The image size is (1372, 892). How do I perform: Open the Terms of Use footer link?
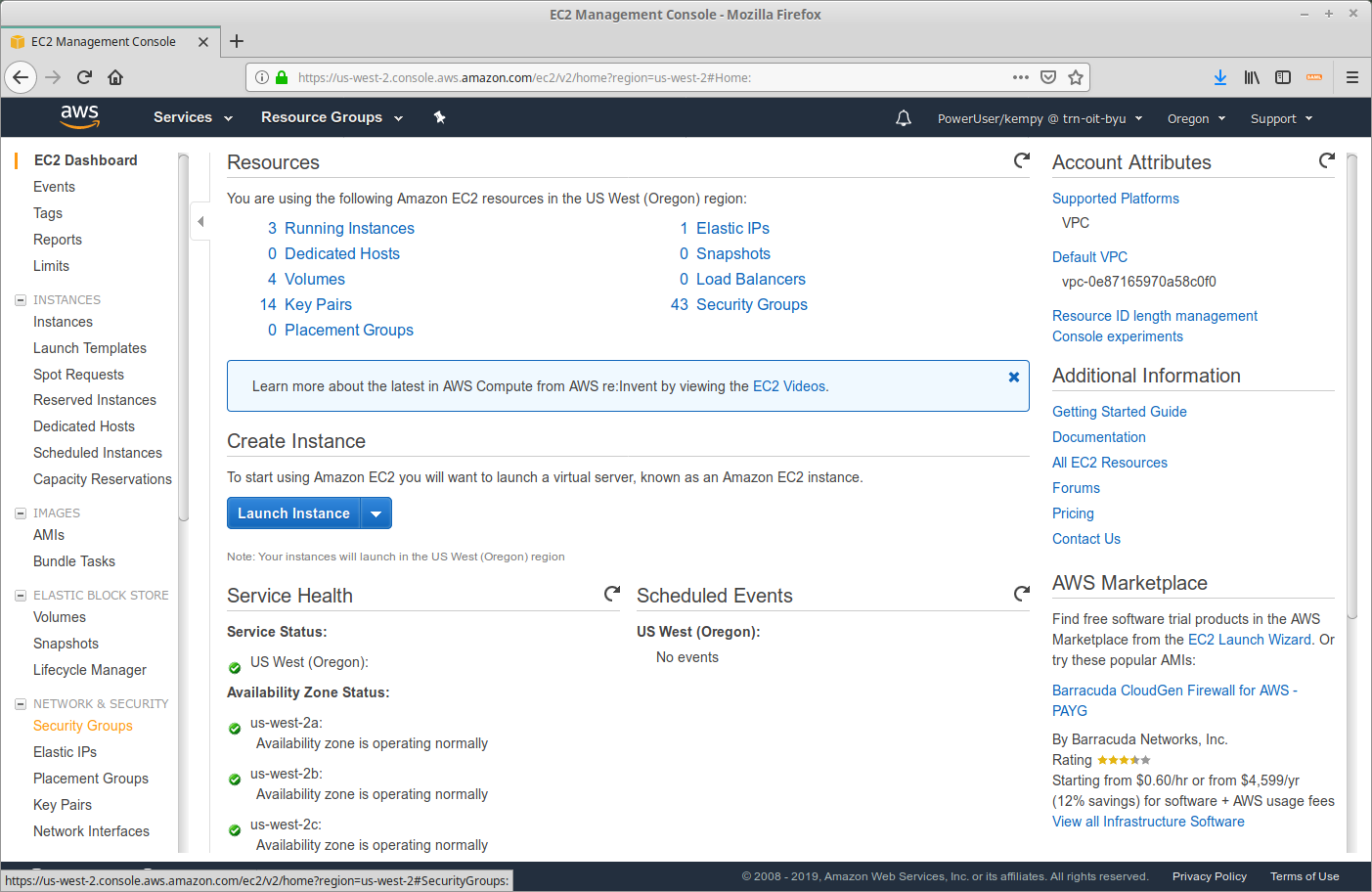pos(1305,876)
